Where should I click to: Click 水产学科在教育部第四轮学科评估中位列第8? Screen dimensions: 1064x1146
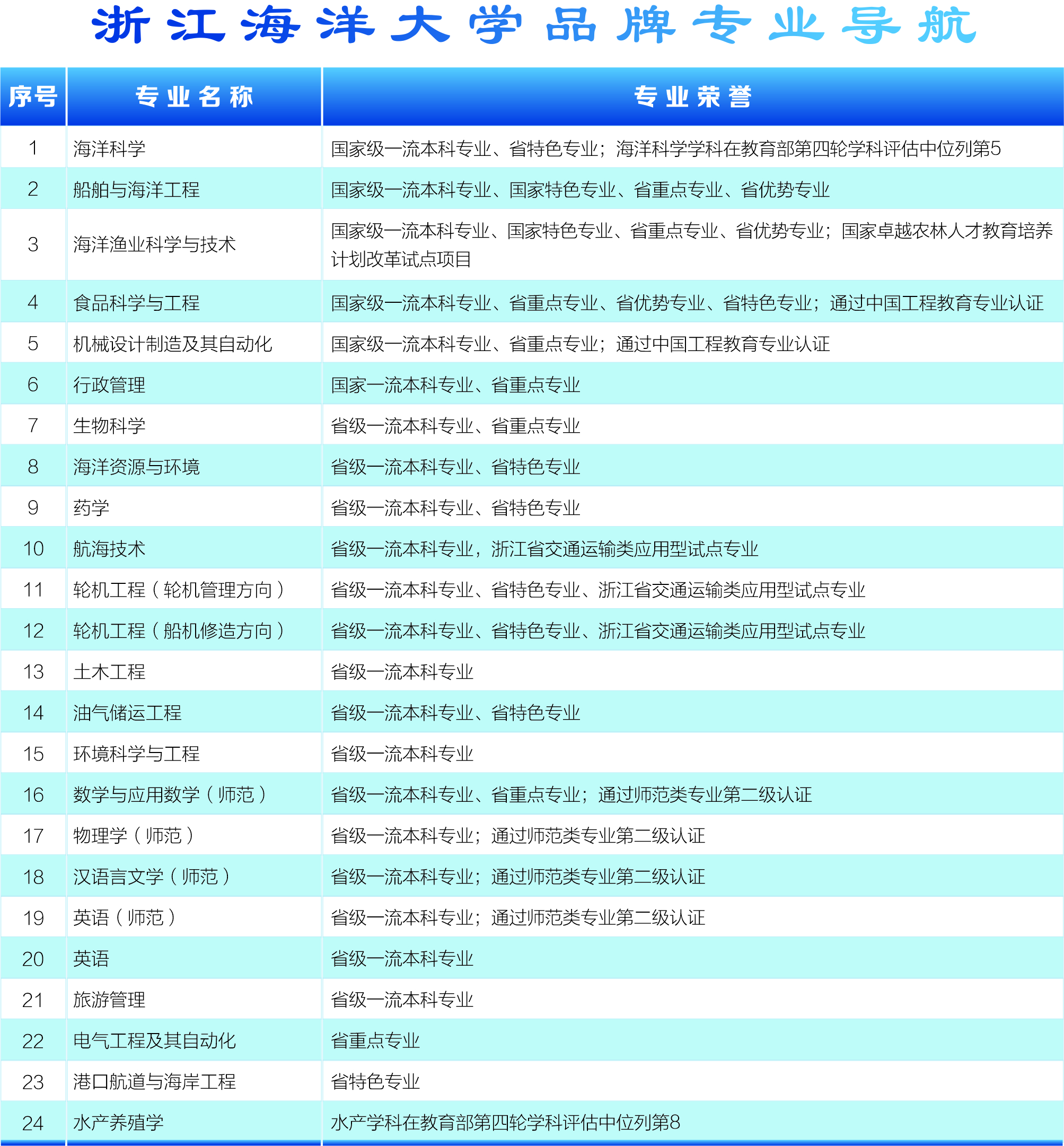pos(506,1122)
